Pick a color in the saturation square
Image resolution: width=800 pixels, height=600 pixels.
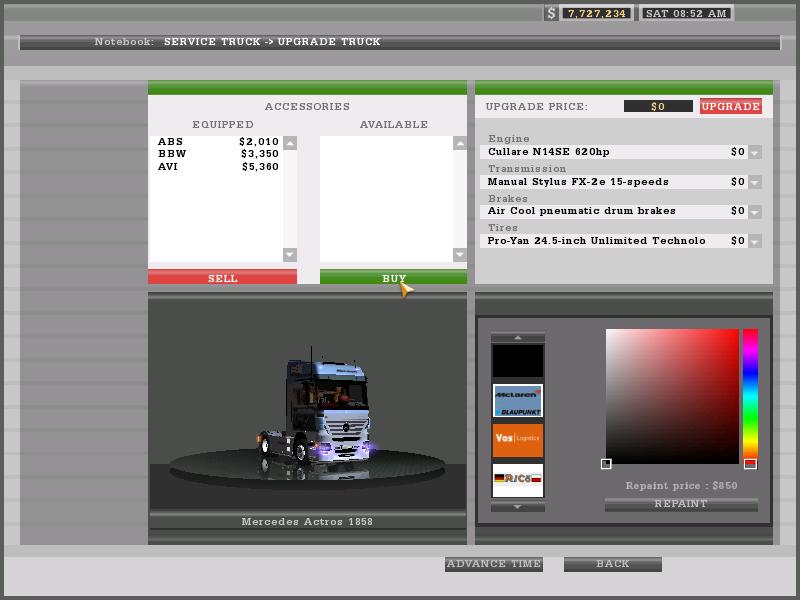pos(672,396)
